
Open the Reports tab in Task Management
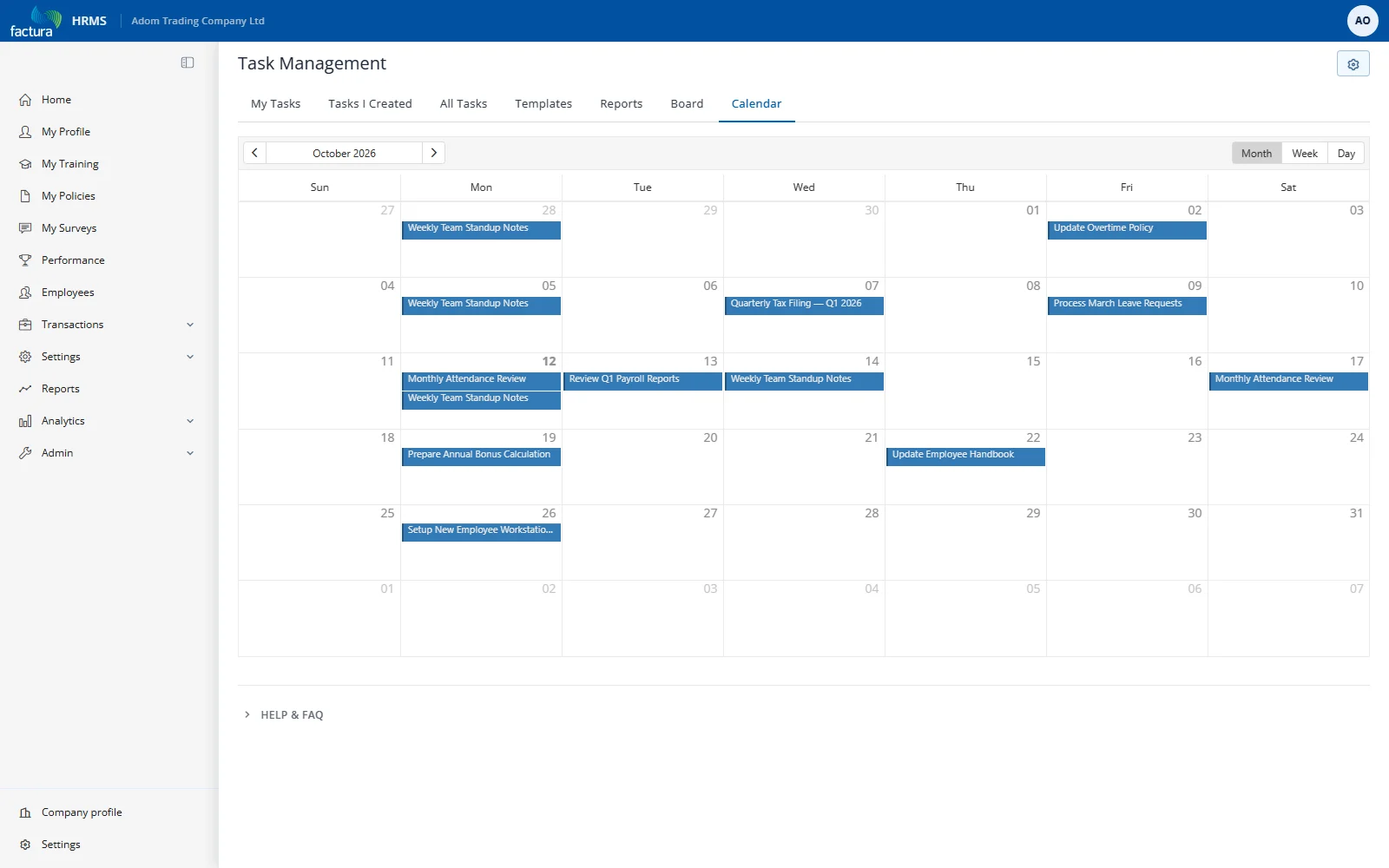coord(622,103)
